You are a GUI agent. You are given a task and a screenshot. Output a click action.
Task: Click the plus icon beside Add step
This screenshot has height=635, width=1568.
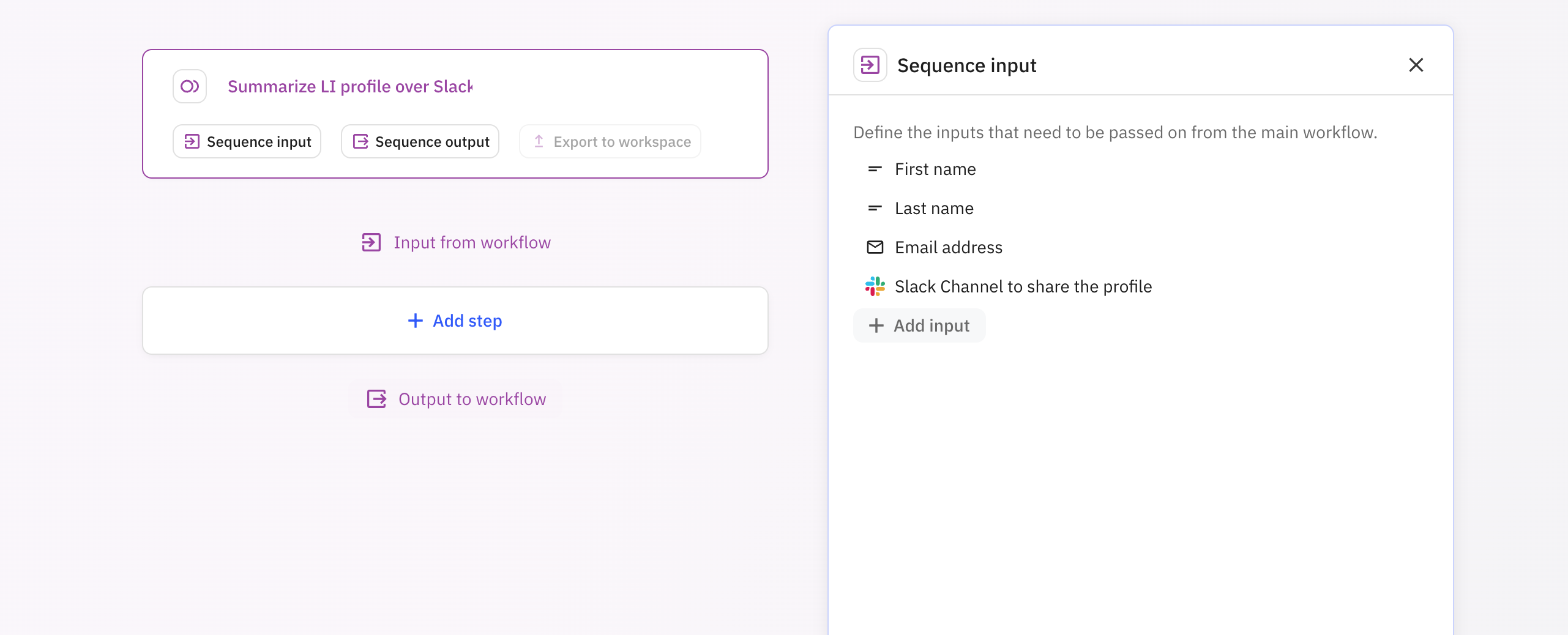tap(416, 321)
